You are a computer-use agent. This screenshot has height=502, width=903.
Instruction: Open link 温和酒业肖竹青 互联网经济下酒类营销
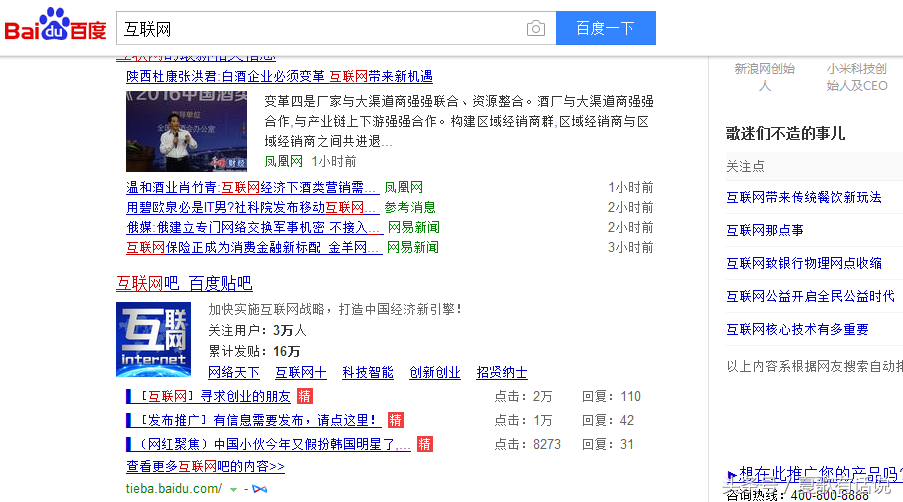pyautogui.click(x=253, y=187)
